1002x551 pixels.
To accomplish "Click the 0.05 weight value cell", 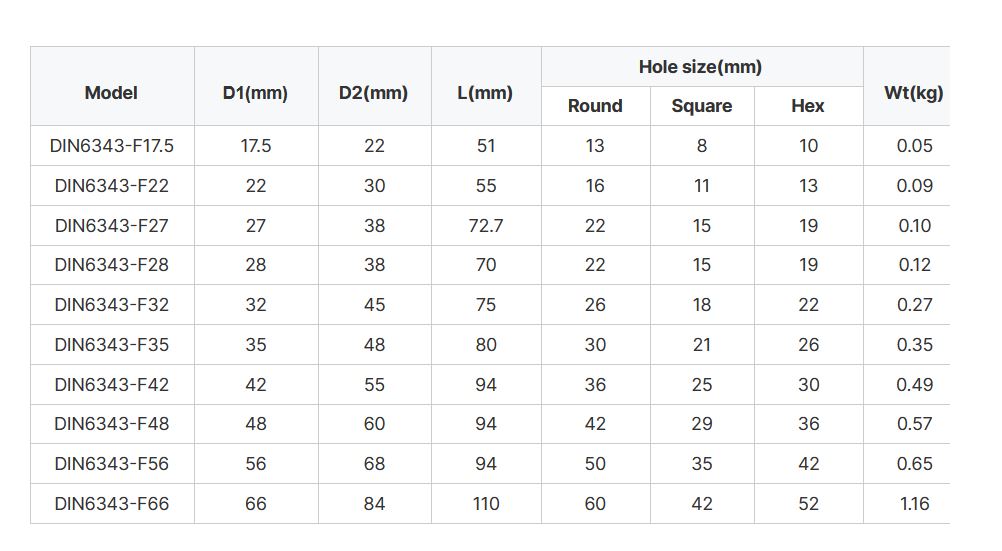I will (x=907, y=146).
